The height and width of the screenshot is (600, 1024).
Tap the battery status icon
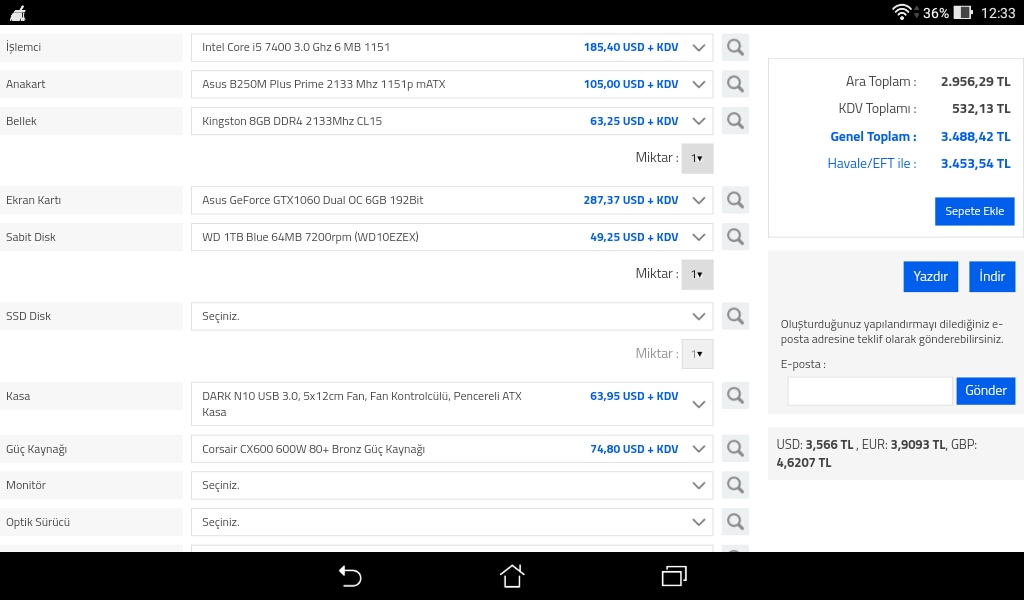[x=963, y=12]
